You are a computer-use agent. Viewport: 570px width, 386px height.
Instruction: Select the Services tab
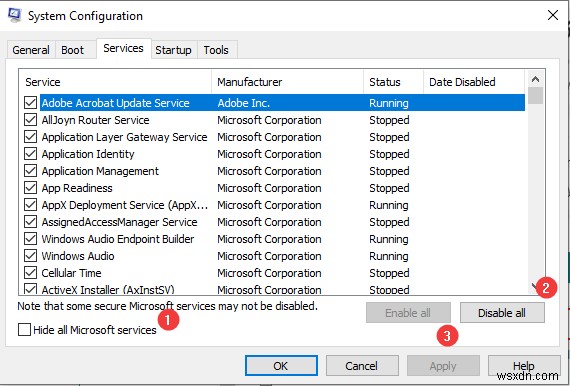[x=124, y=48]
